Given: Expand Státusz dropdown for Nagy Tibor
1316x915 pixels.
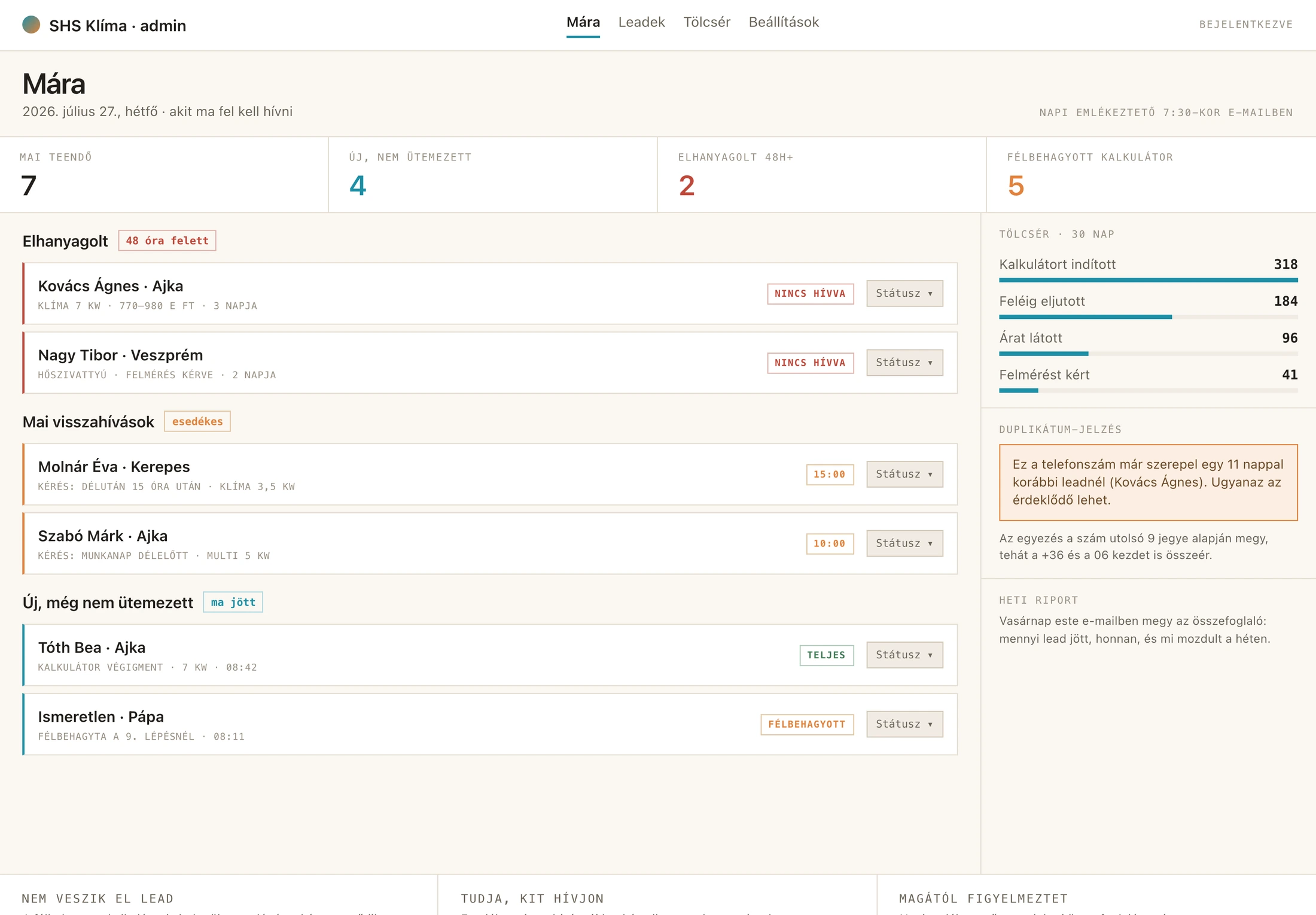Looking at the screenshot, I should (904, 363).
